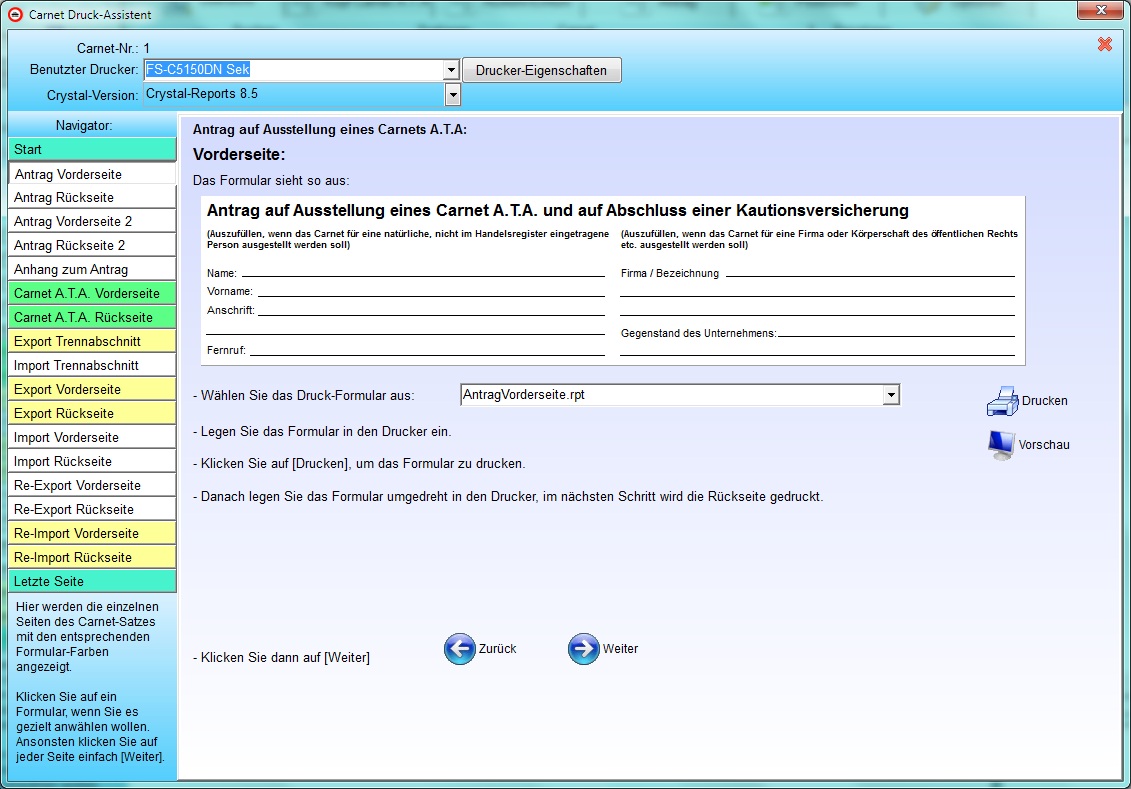Click the Antrag form preview image
The width and height of the screenshot is (1131, 789).
point(612,281)
